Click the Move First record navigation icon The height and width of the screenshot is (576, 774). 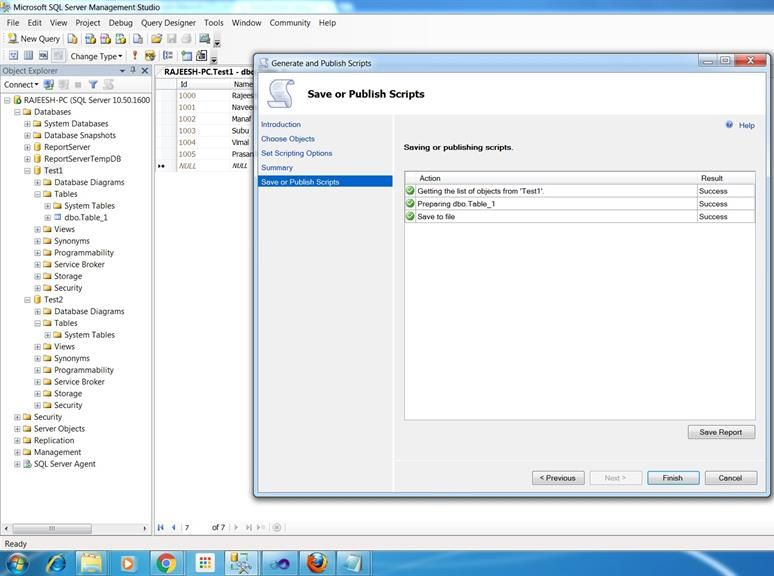pos(161,527)
